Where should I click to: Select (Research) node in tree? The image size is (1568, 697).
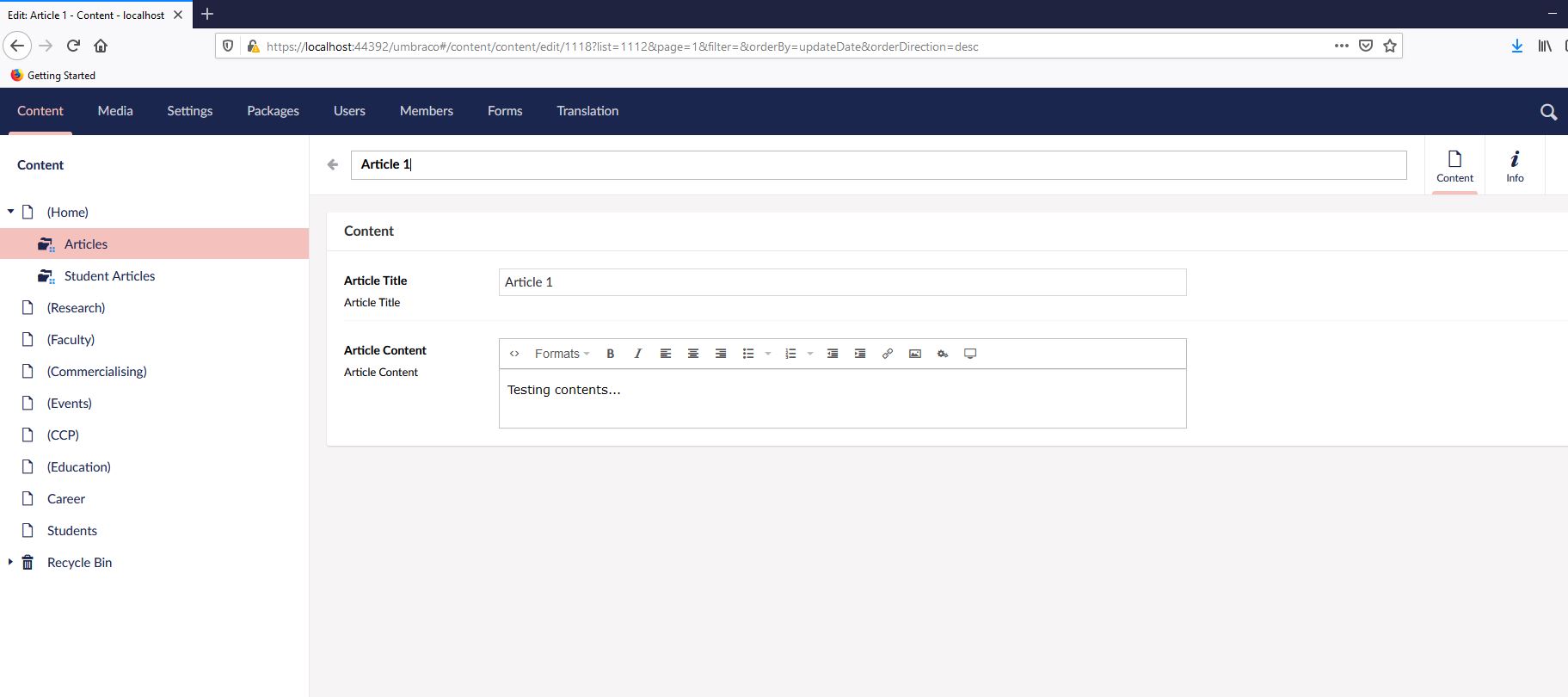coord(77,308)
